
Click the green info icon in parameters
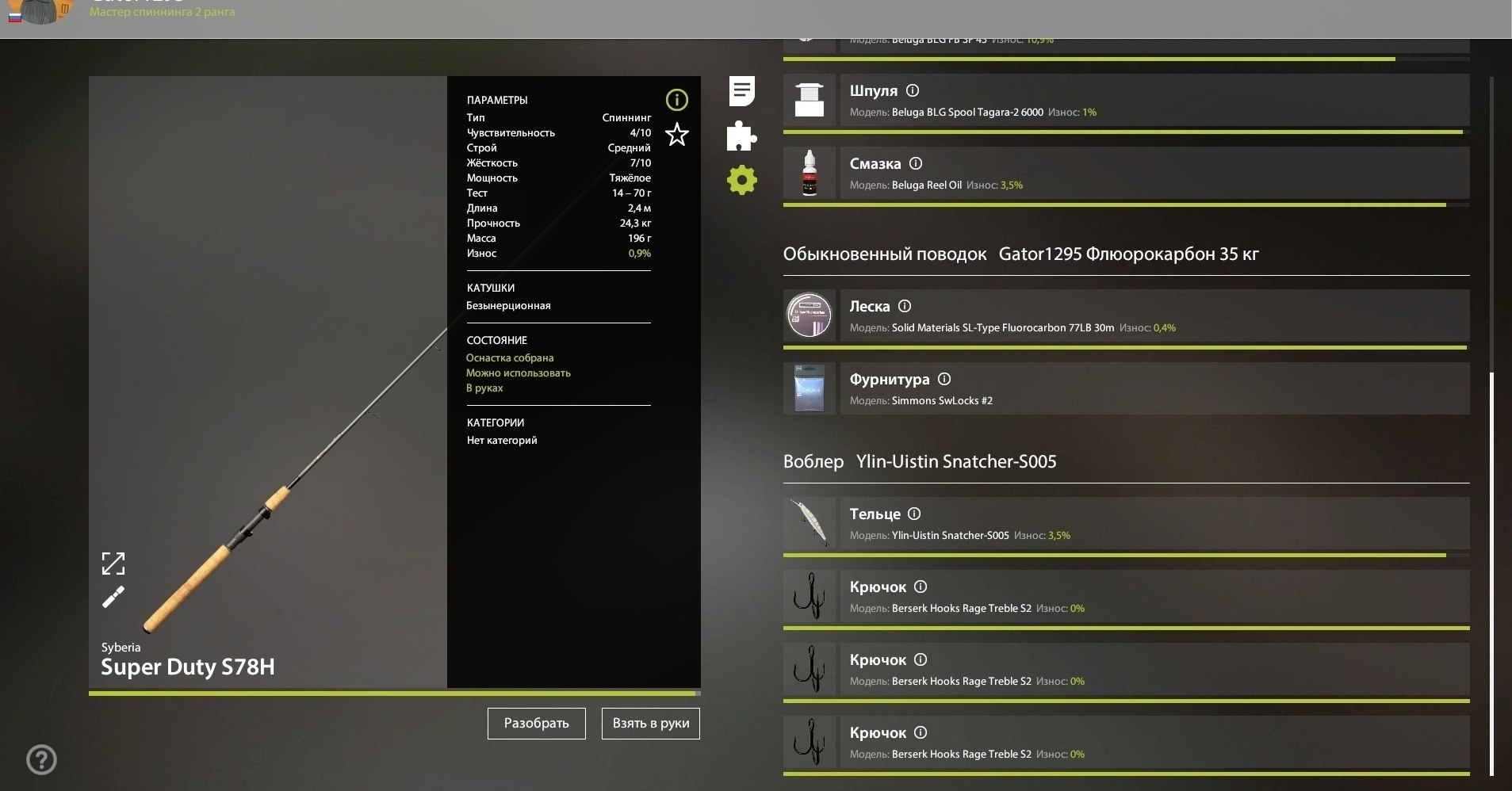click(x=676, y=100)
